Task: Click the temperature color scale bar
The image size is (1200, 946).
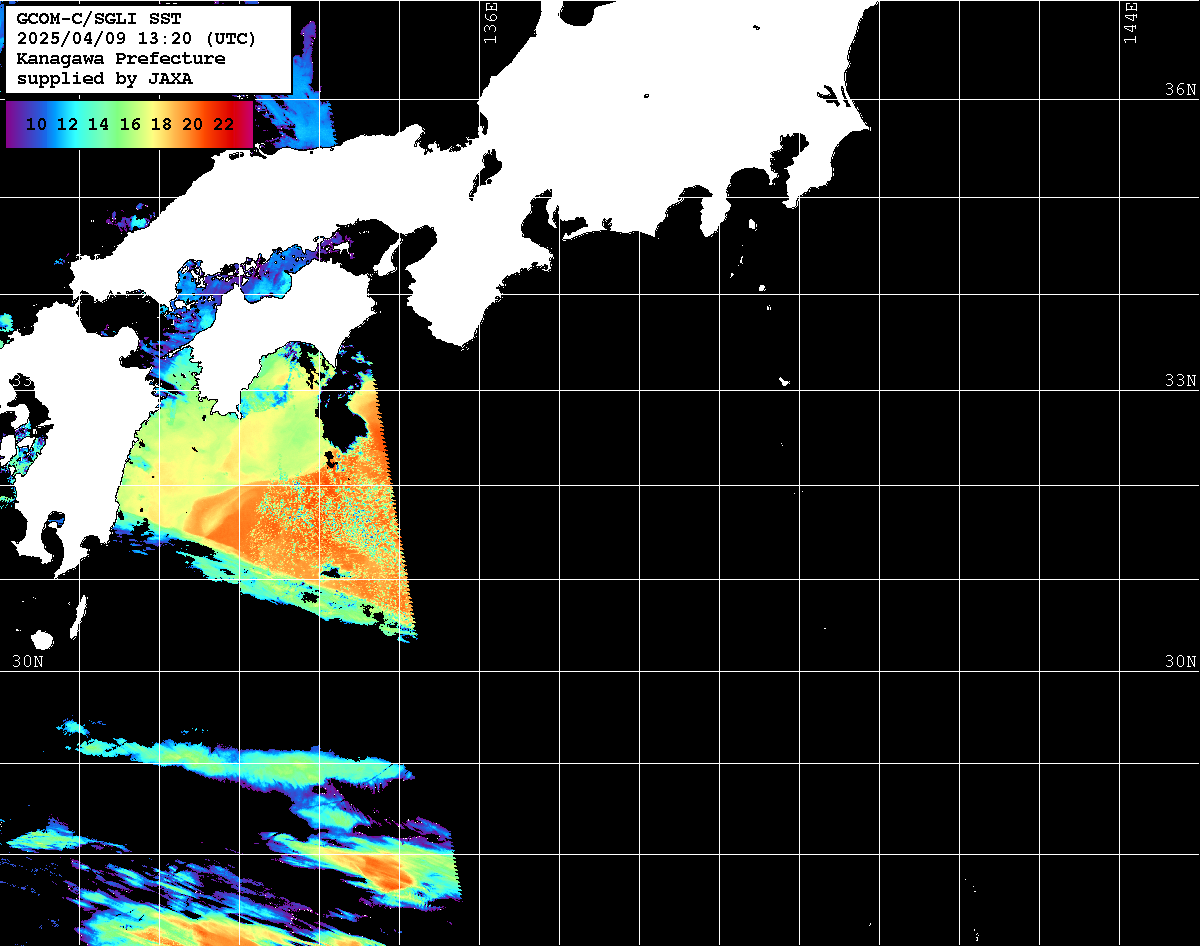Action: (x=129, y=125)
